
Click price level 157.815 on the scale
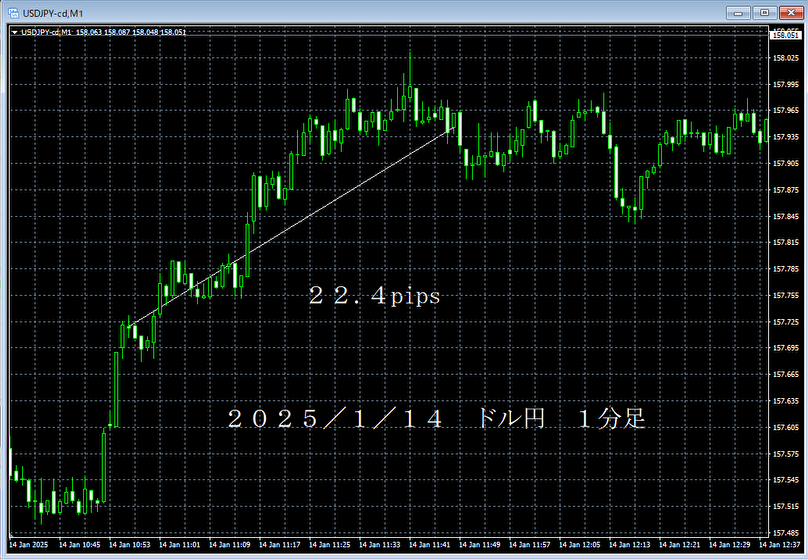[785, 242]
